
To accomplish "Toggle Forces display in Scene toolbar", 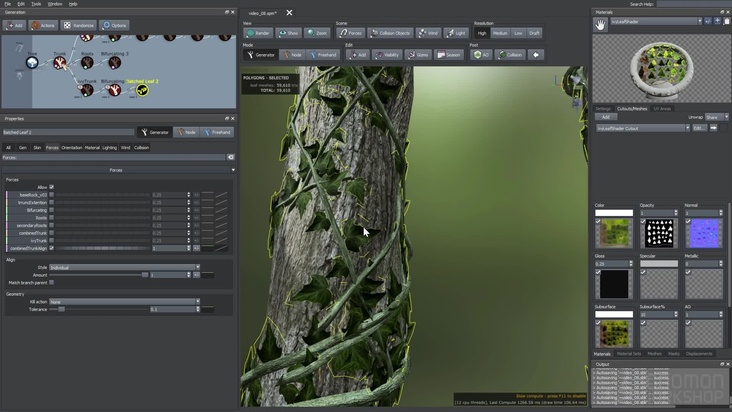I will tap(350, 33).
